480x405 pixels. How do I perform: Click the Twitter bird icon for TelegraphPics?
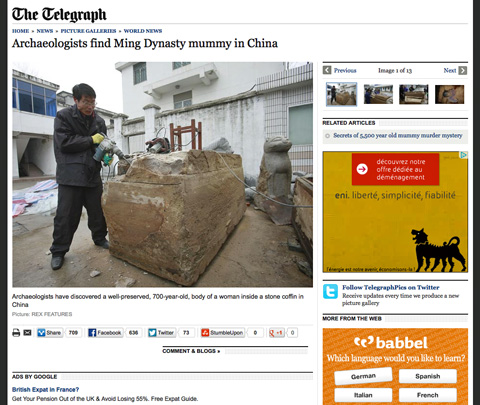pos(330,292)
